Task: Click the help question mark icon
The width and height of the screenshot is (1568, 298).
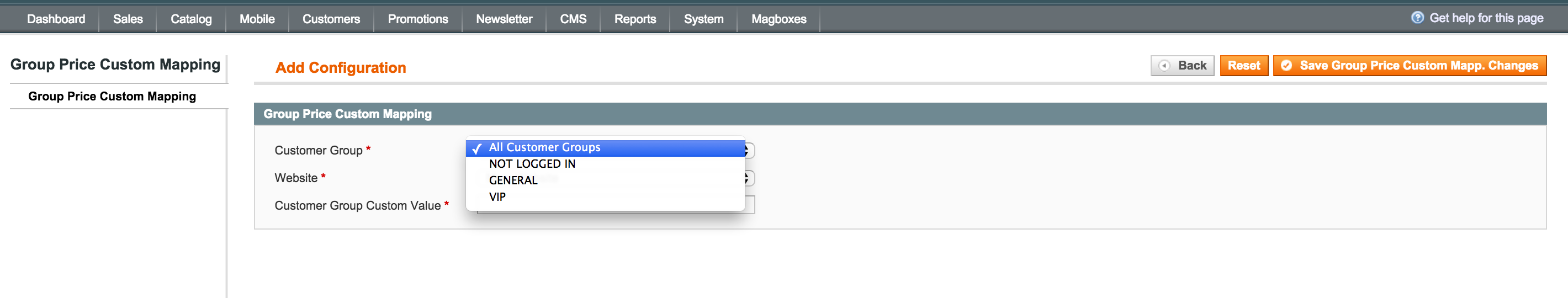Action: (1417, 18)
